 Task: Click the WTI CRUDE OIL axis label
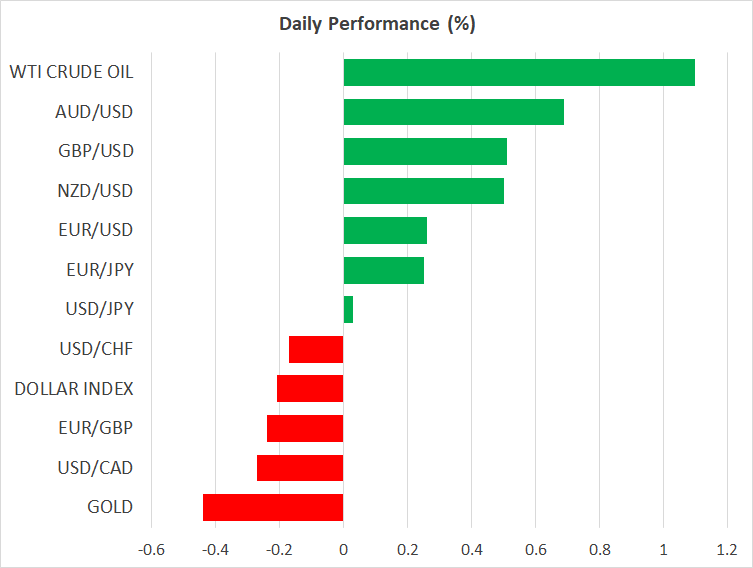(x=71, y=72)
